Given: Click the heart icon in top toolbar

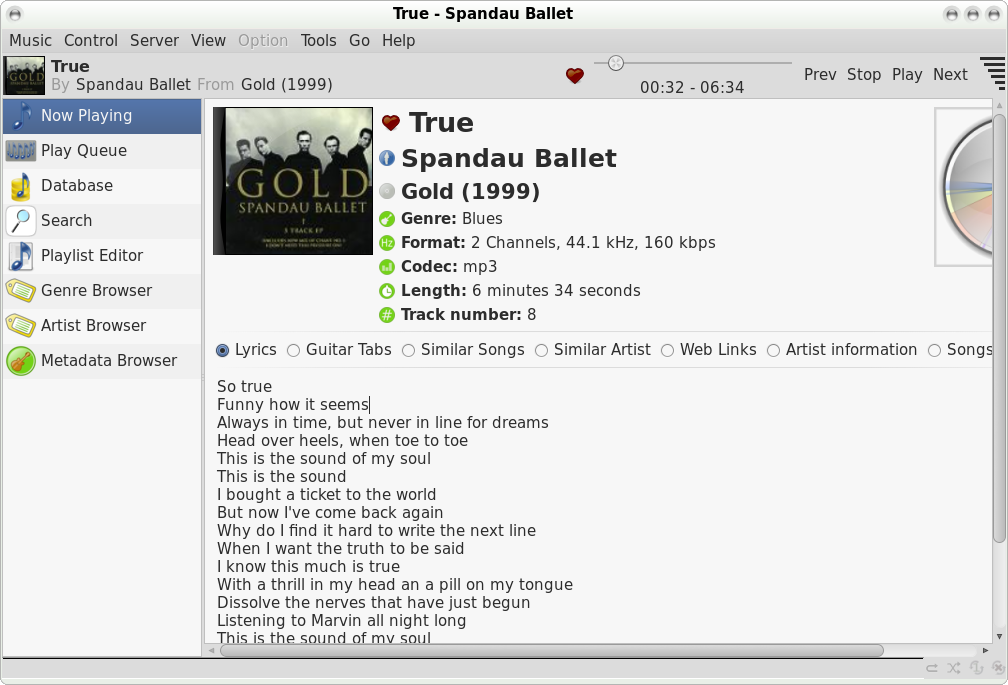Looking at the screenshot, I should tap(574, 75).
